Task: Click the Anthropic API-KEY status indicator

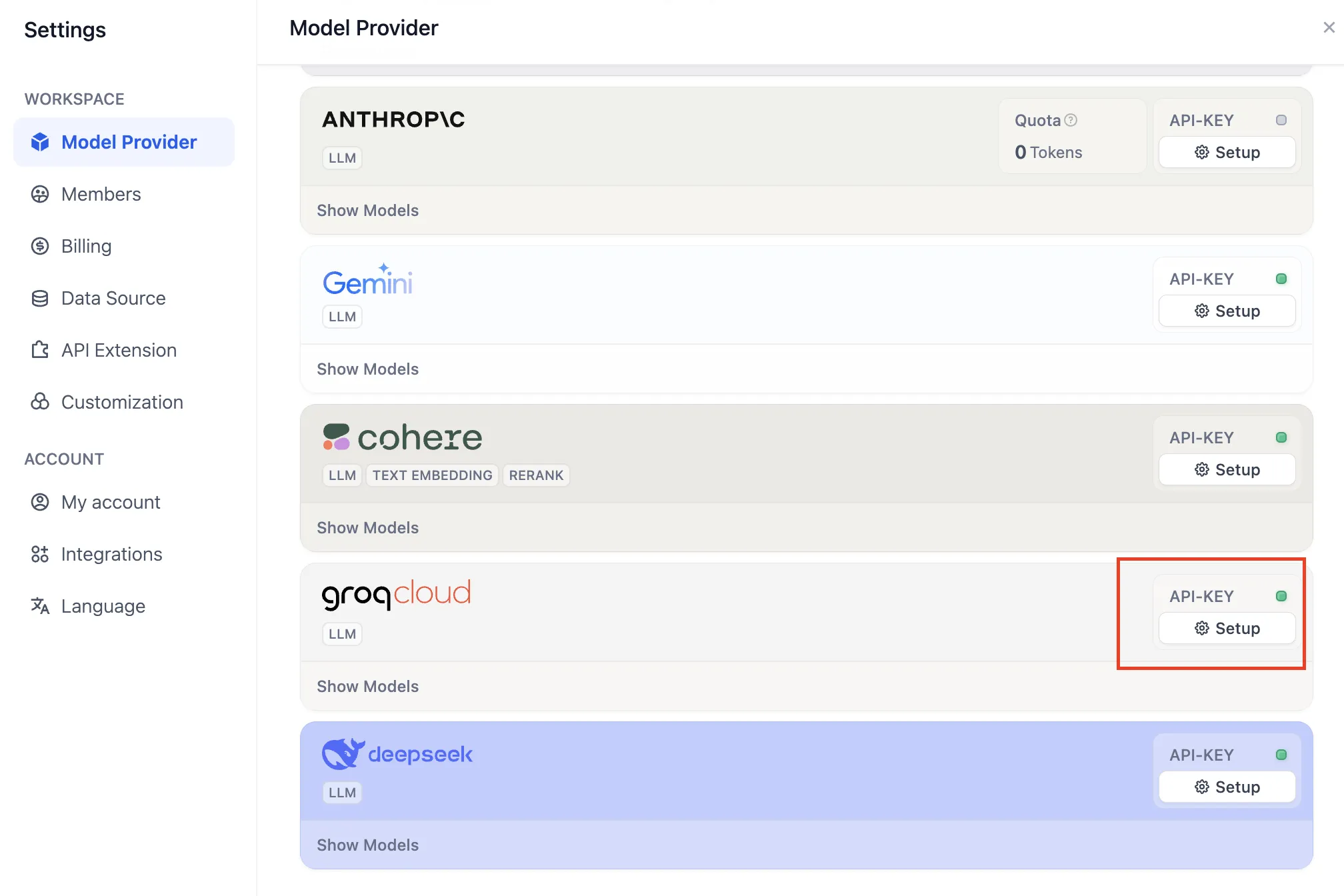Action: [1281, 120]
